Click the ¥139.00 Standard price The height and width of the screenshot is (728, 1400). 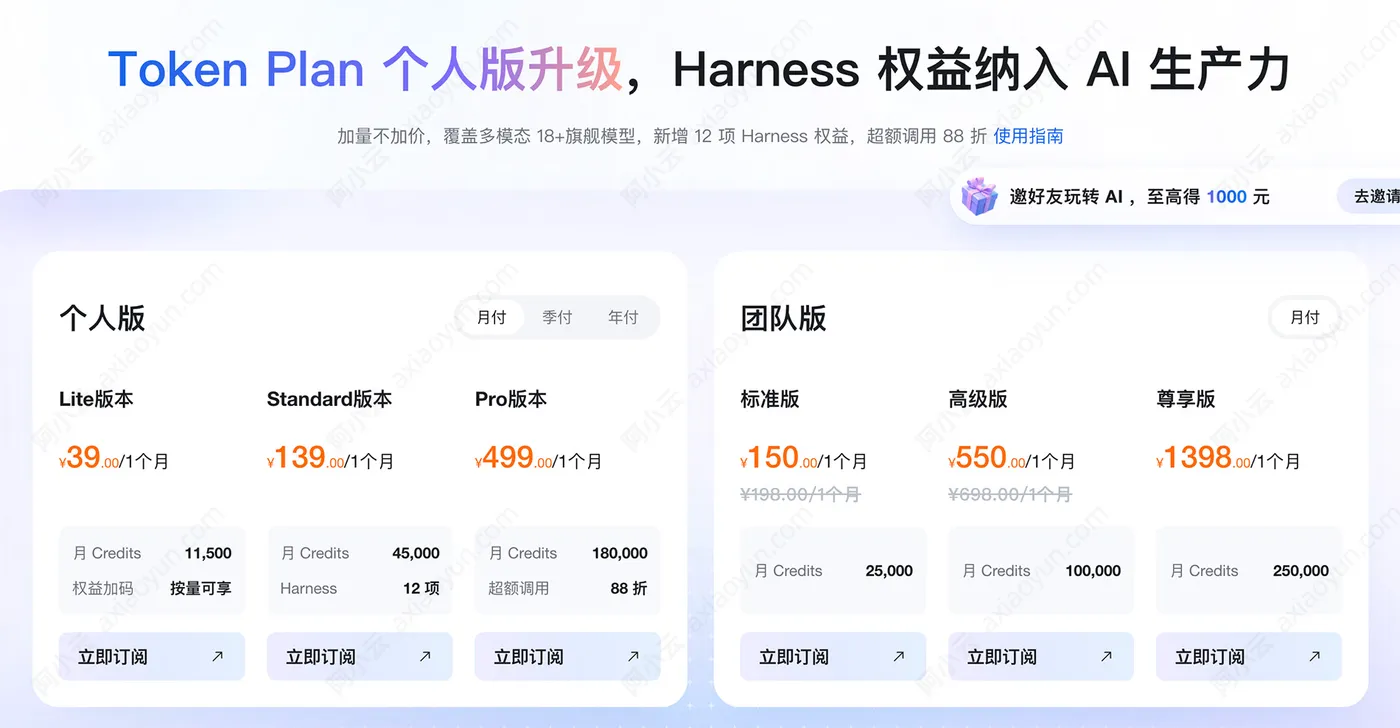305,459
